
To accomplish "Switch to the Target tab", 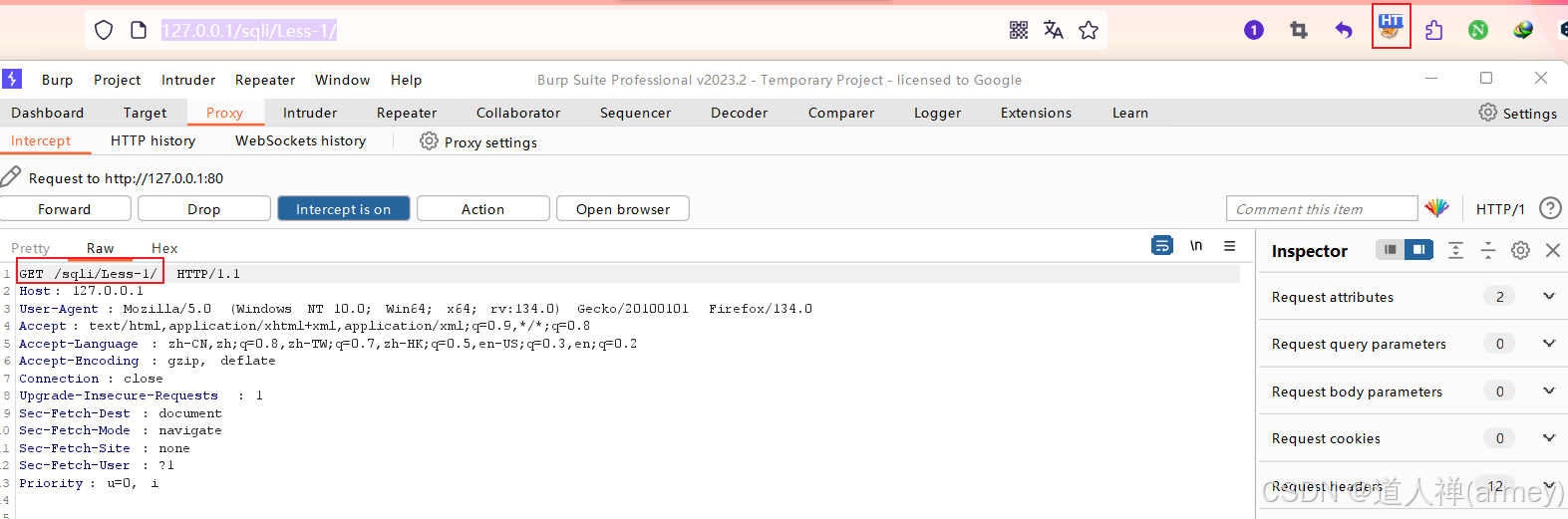I will 145,113.
